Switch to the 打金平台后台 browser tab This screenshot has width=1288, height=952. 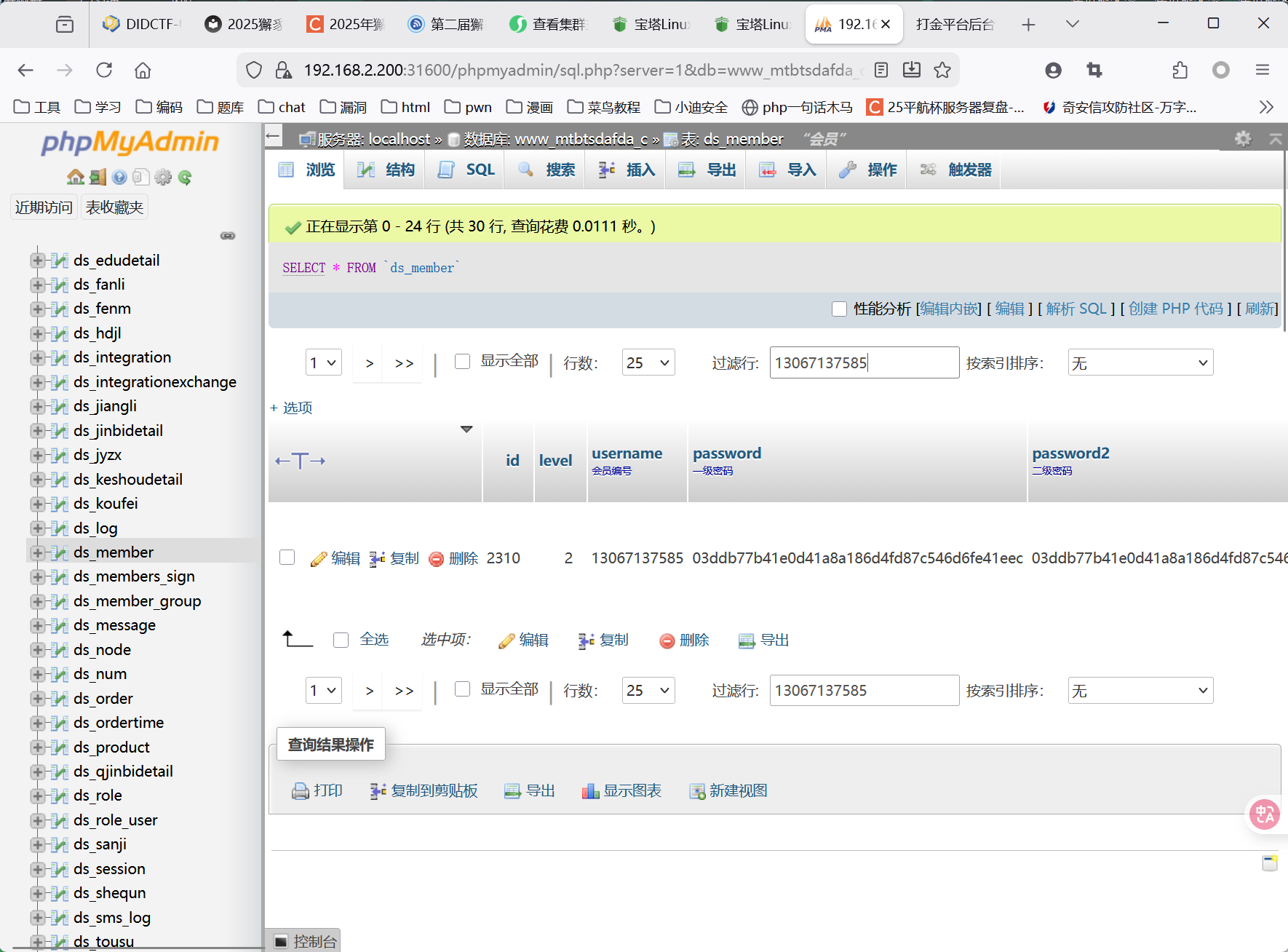(955, 25)
